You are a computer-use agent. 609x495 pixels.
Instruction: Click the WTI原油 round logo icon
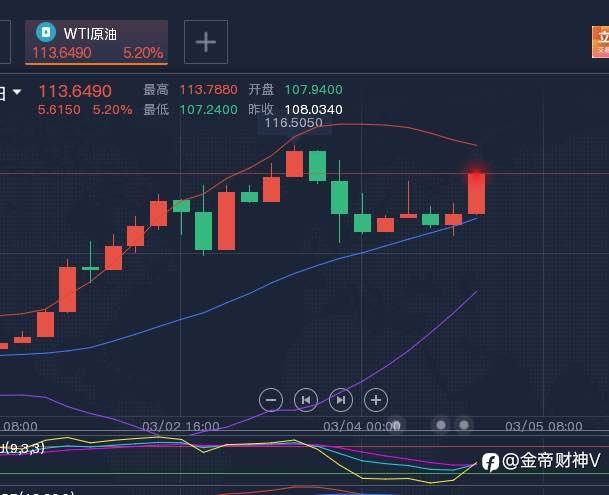[46, 32]
